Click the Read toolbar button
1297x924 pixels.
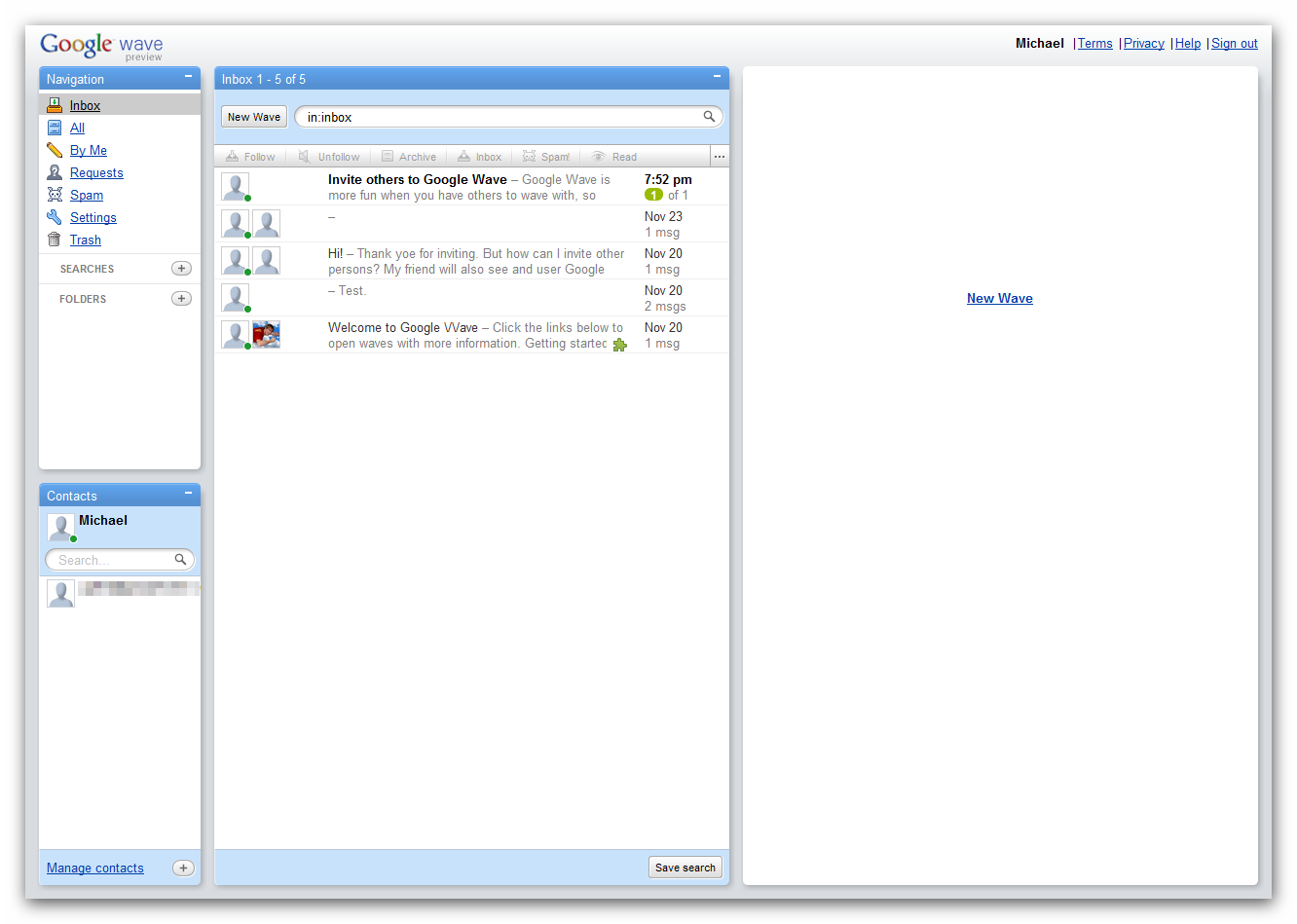(614, 157)
